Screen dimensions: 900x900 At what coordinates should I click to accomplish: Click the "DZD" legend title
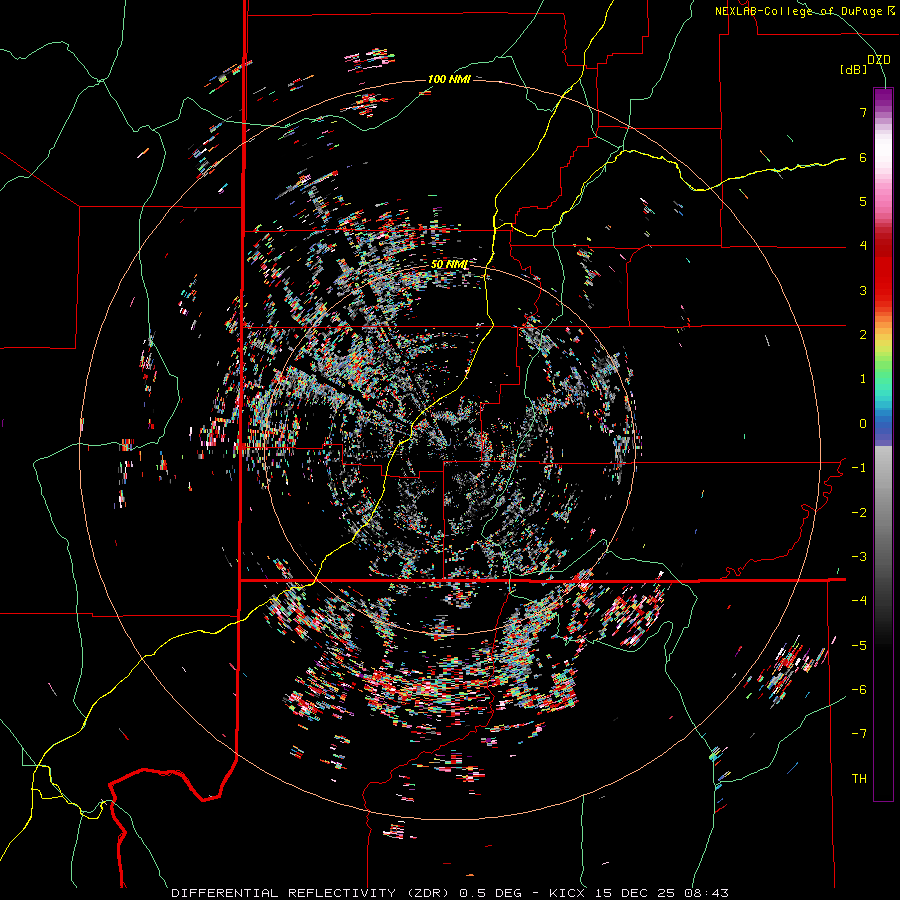[x=879, y=60]
